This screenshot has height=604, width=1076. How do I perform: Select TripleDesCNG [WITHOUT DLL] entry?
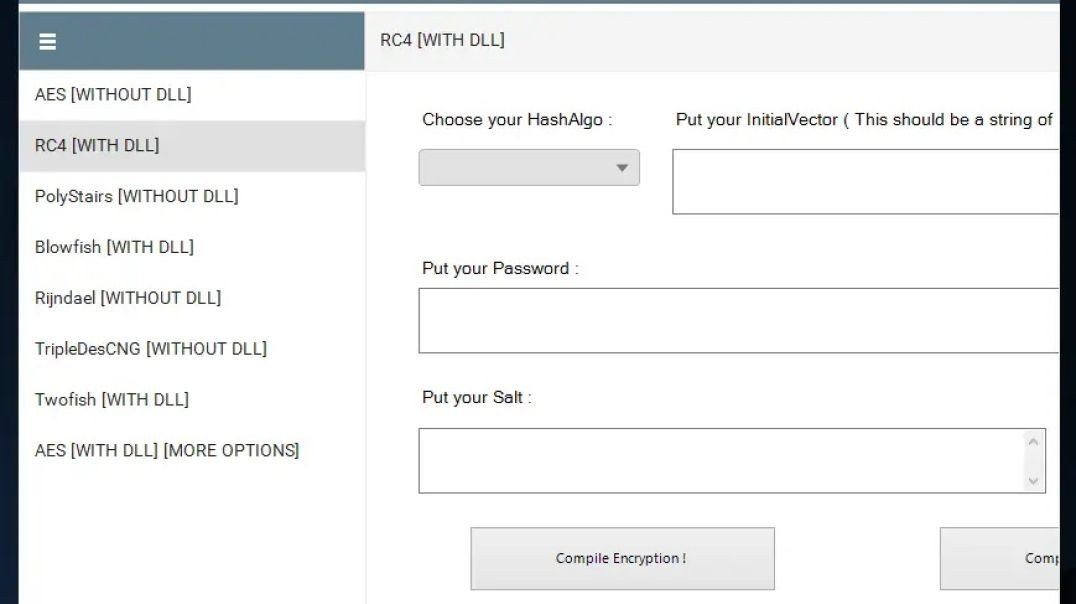pos(150,349)
